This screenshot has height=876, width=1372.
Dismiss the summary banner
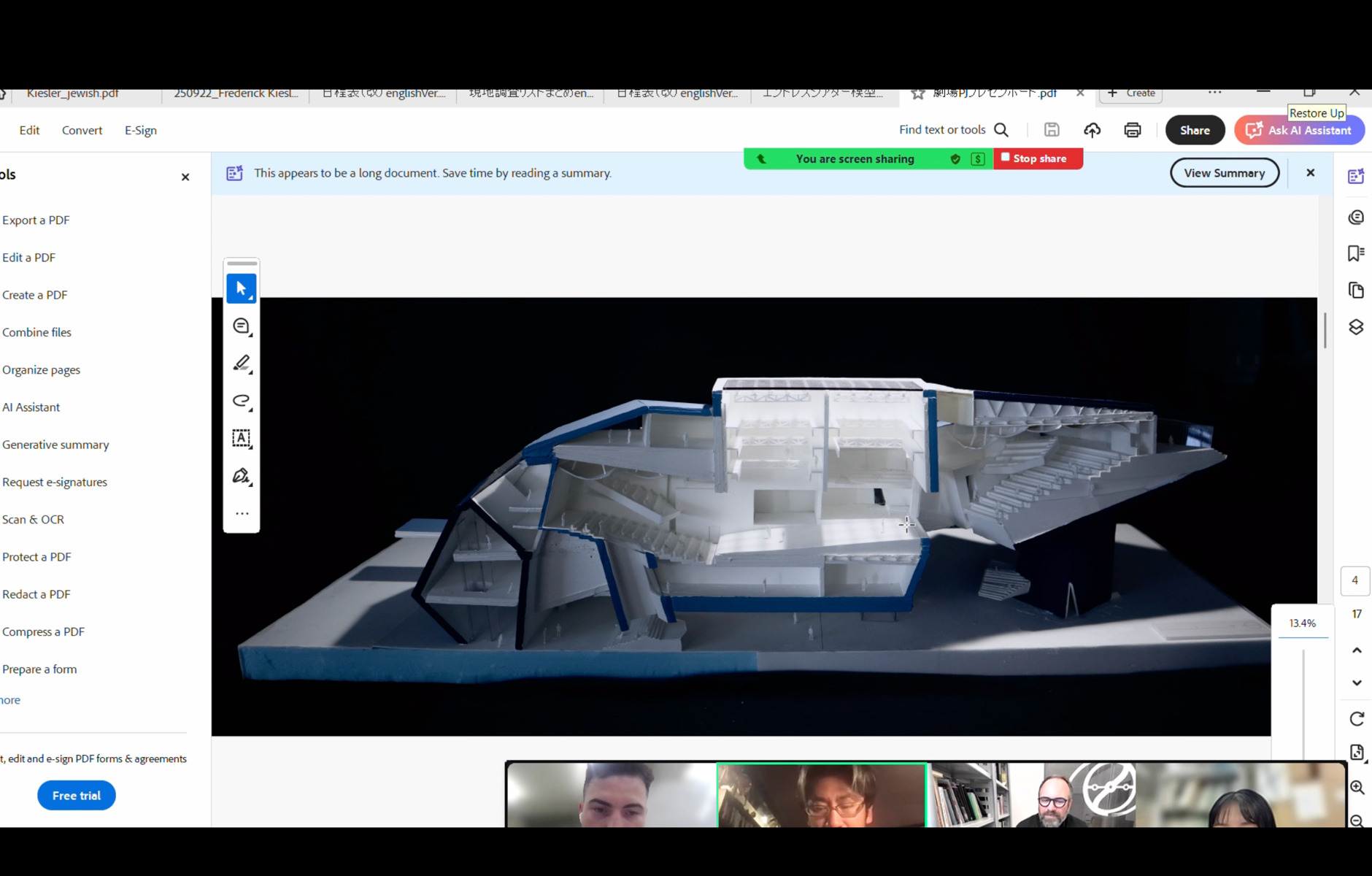(1310, 173)
